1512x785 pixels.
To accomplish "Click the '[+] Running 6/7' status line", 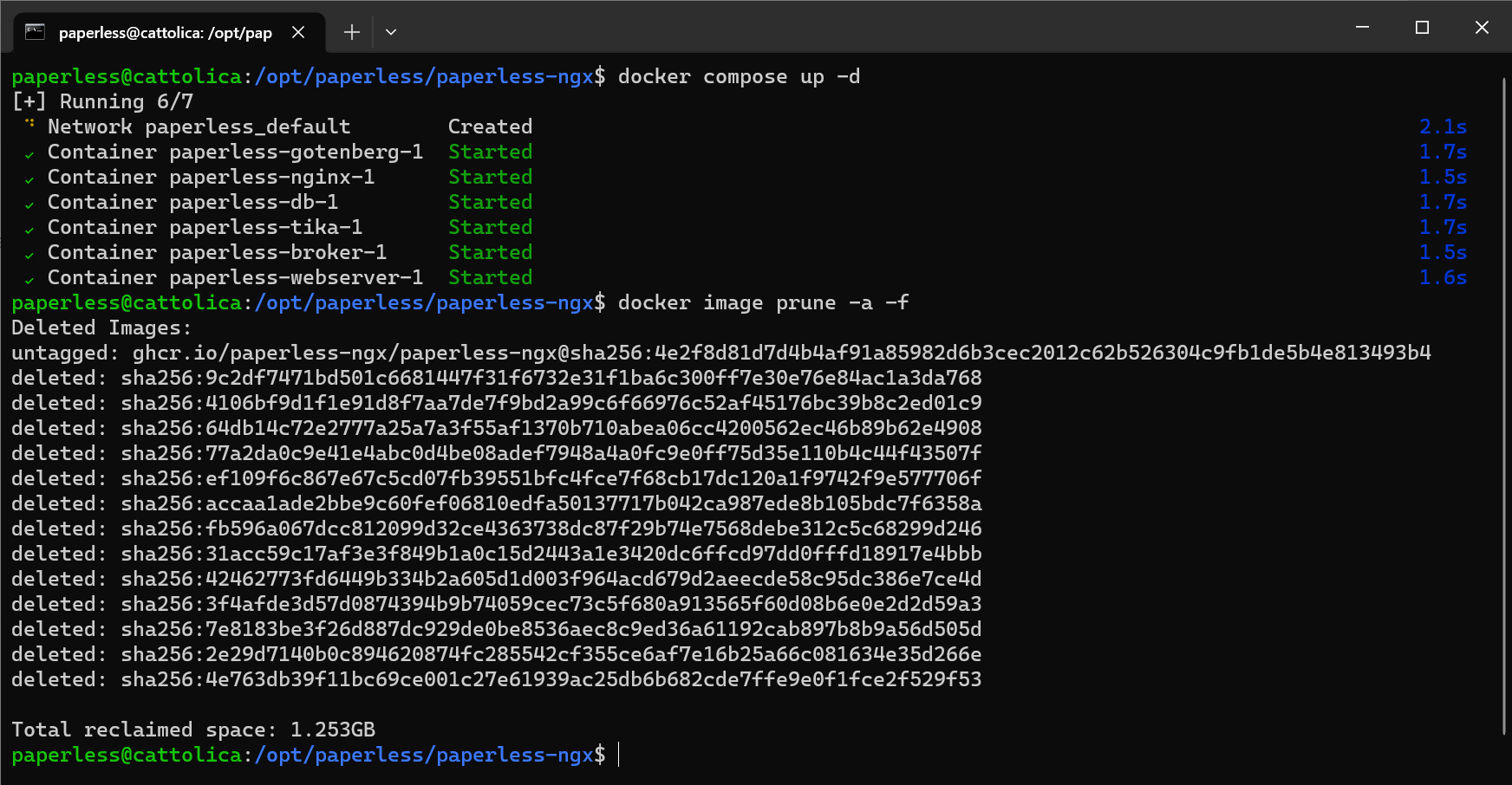I will click(102, 101).
